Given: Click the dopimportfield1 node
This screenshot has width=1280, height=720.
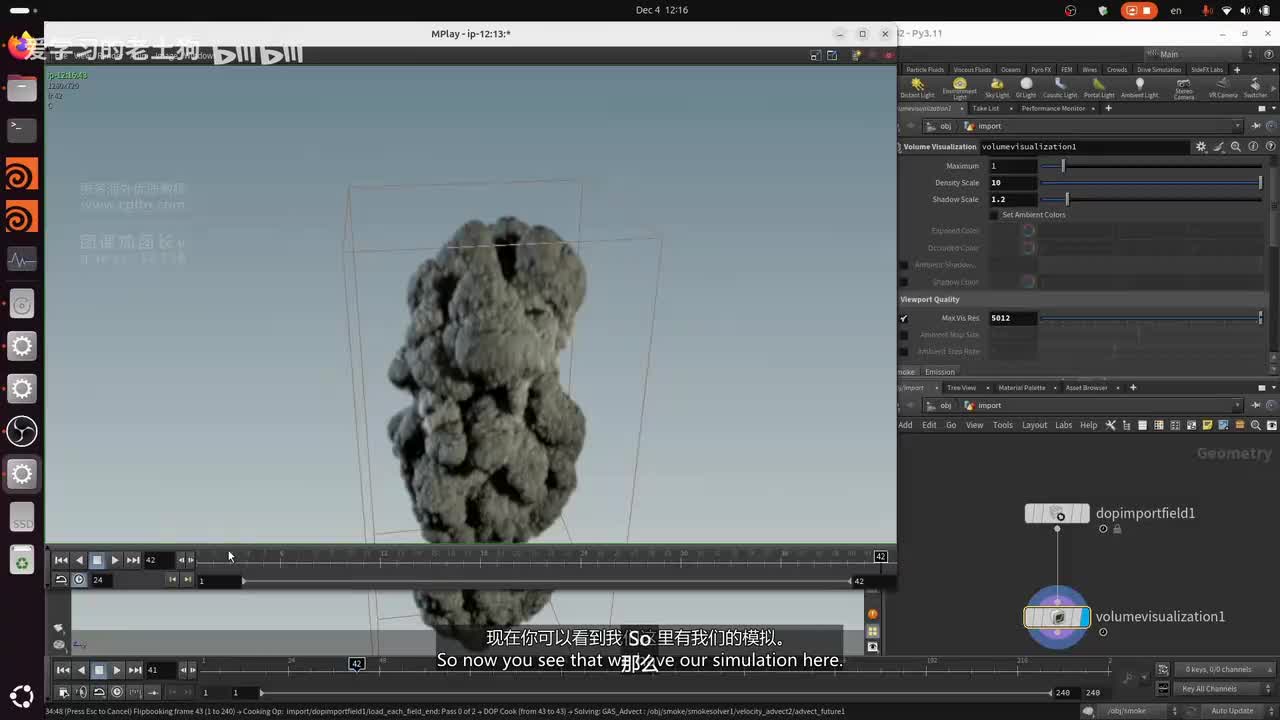Looking at the screenshot, I should tap(1057, 514).
